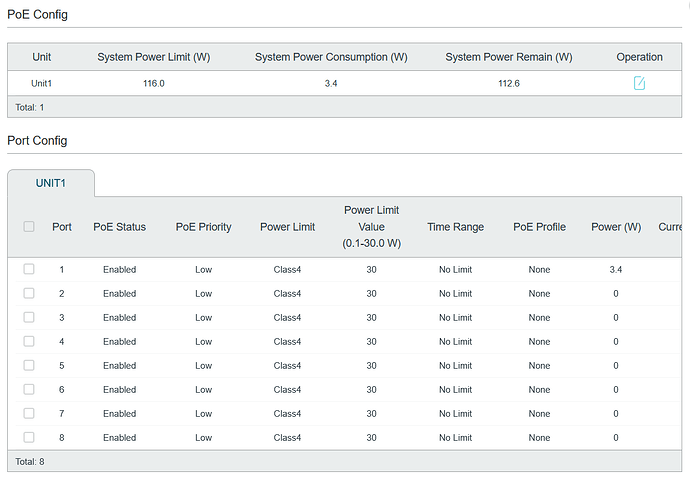
Task: Click the PoE Priority column header
Action: (x=203, y=227)
